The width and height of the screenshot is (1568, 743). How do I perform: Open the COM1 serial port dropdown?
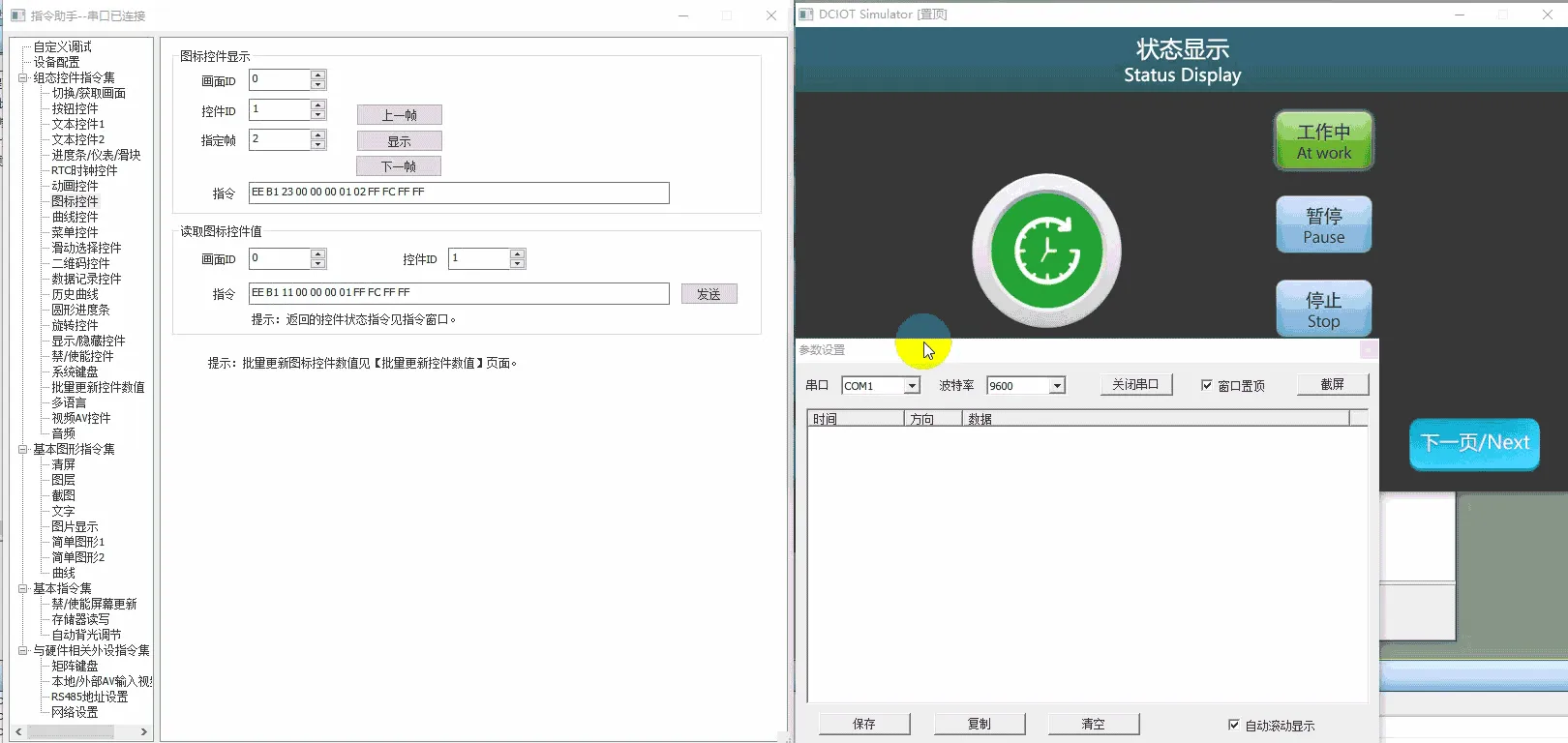[911, 386]
